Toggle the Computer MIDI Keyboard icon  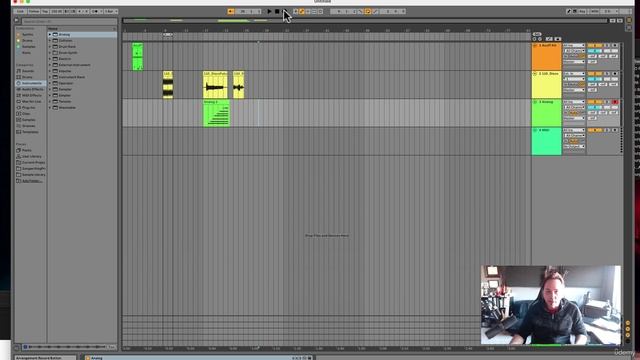click(x=575, y=11)
